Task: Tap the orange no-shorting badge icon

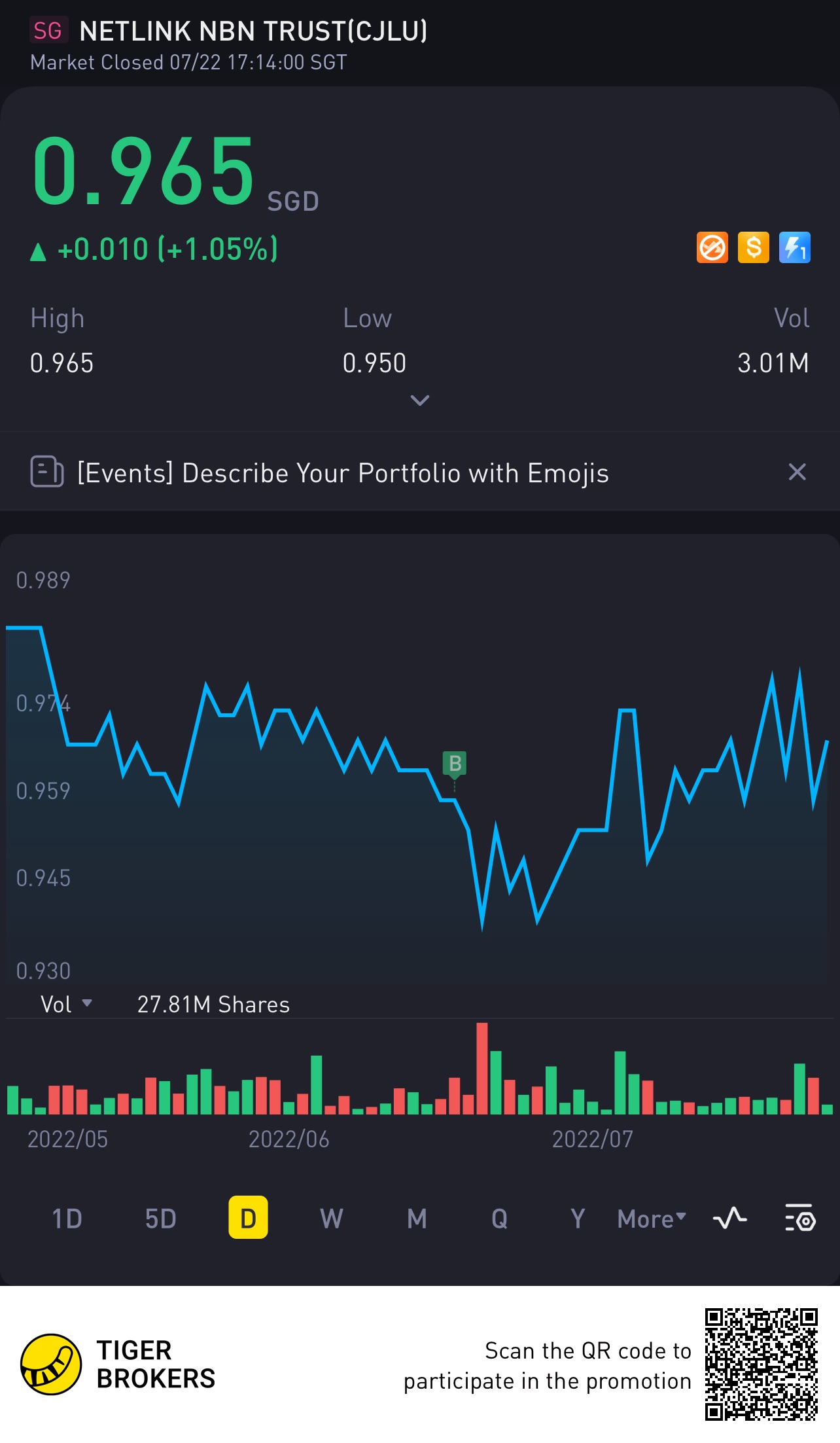Action: point(712,248)
